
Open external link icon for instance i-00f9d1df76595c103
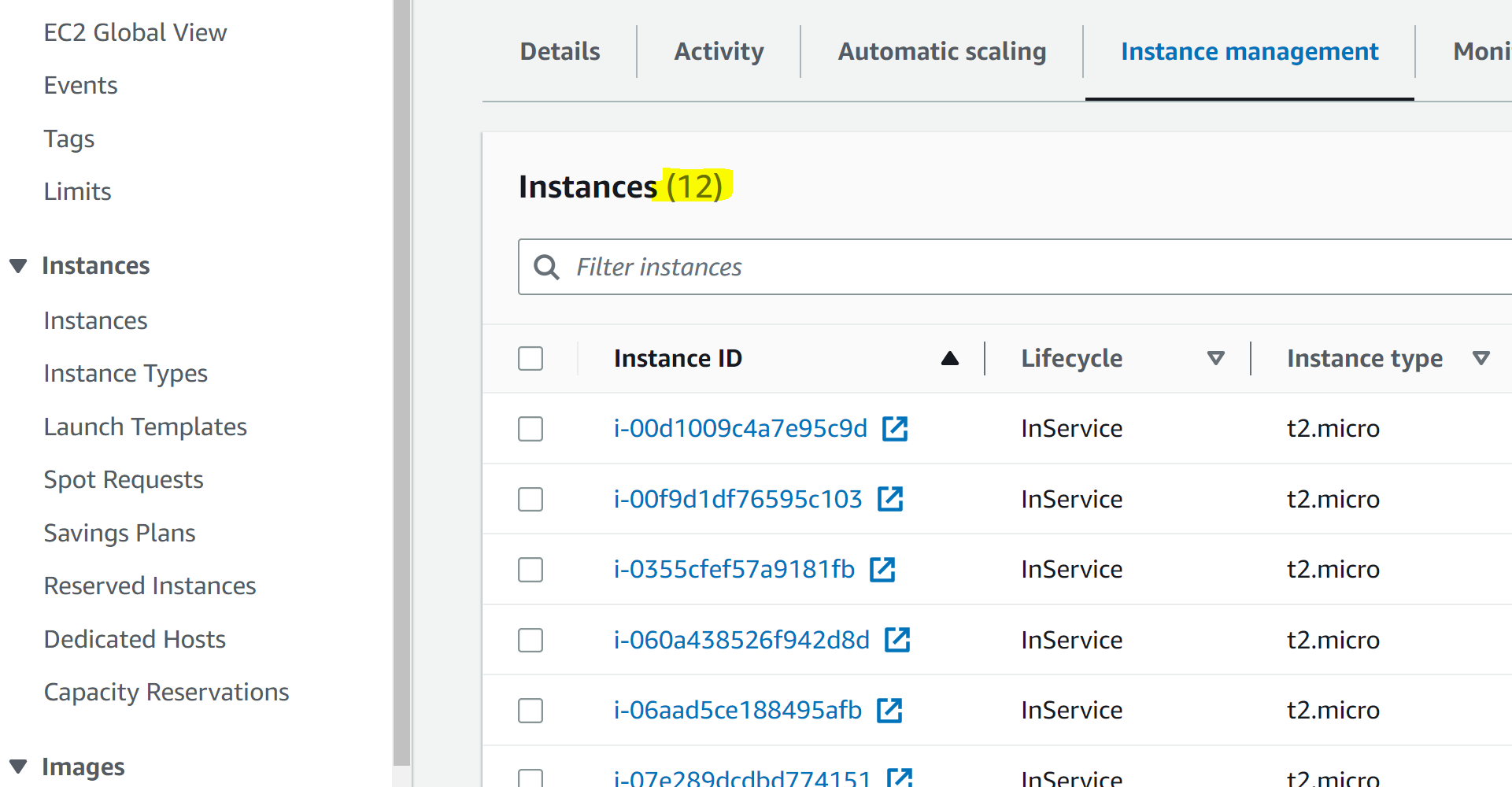(890, 499)
